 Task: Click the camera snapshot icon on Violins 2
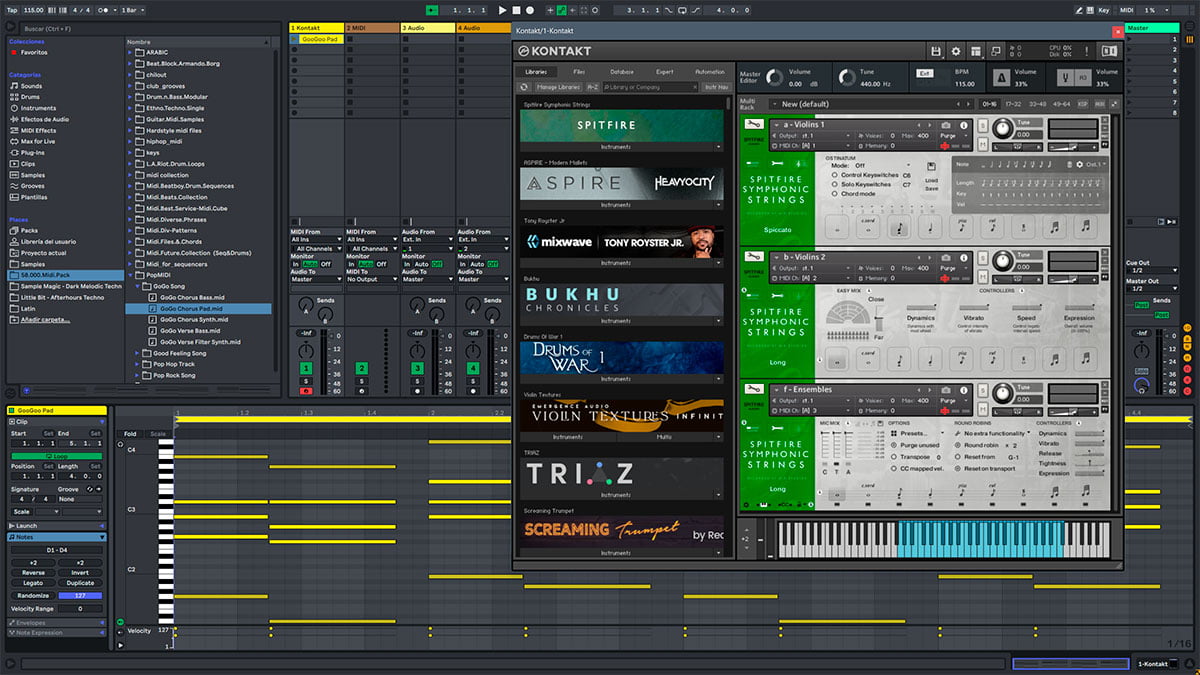click(946, 257)
